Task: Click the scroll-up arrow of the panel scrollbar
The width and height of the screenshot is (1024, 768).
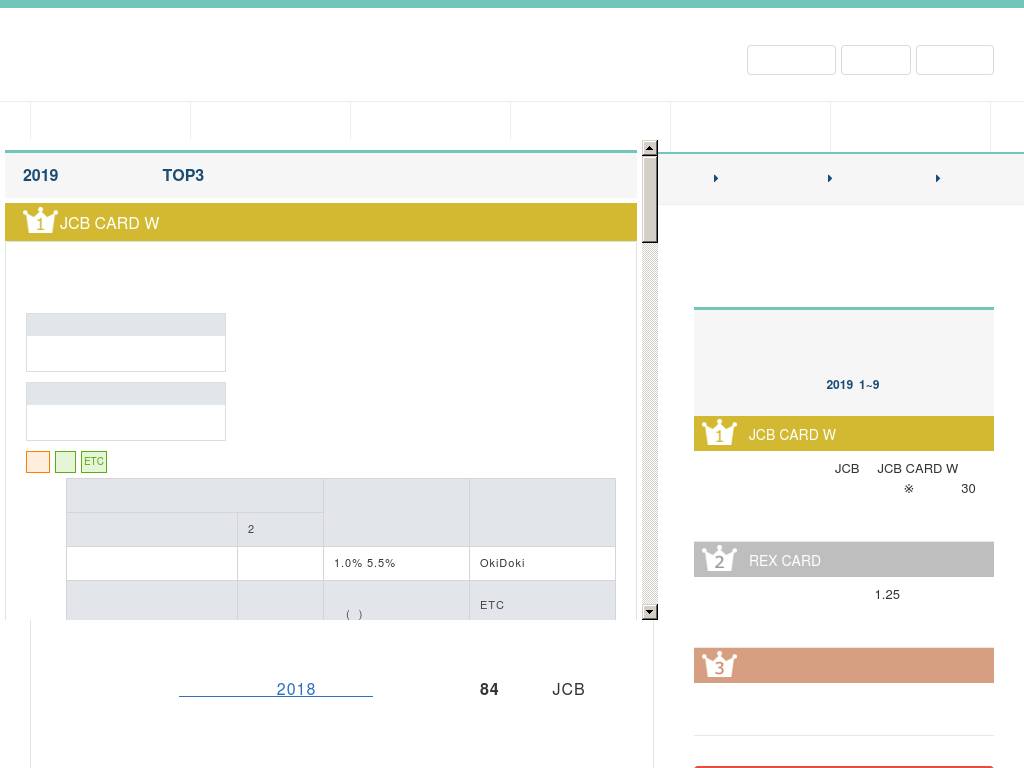Action: coord(650,148)
